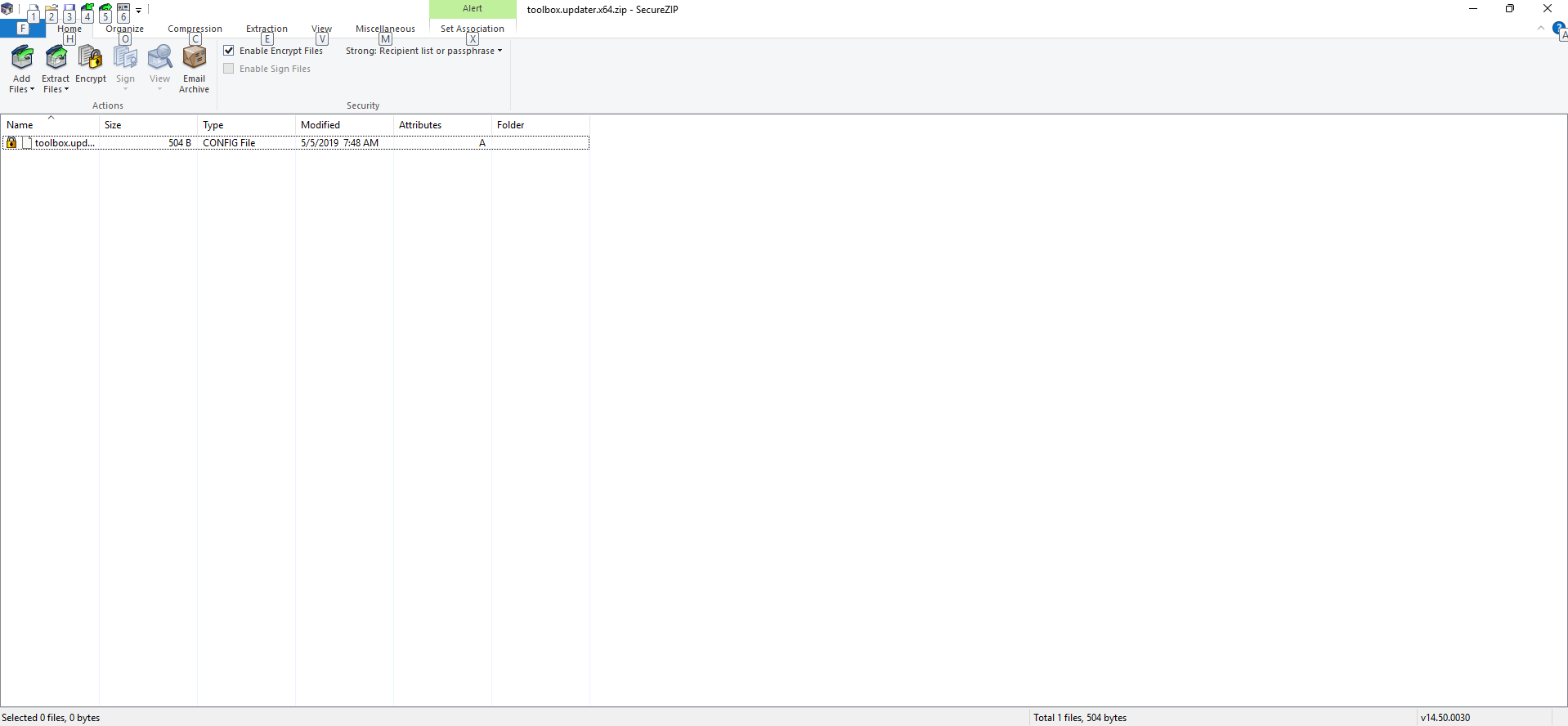Sort the file list by Modified column
This screenshot has height=726, width=1568.
[x=320, y=125]
